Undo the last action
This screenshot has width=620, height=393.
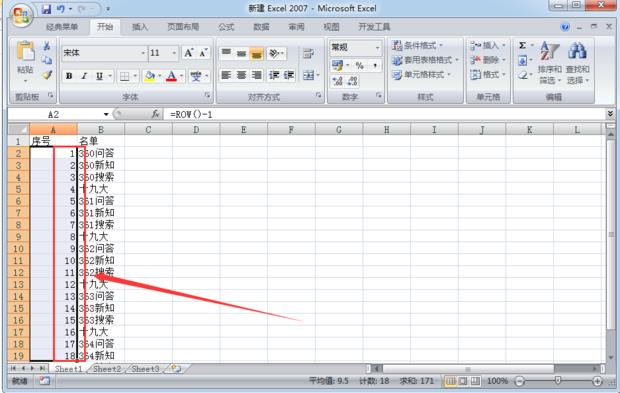(x=61, y=9)
